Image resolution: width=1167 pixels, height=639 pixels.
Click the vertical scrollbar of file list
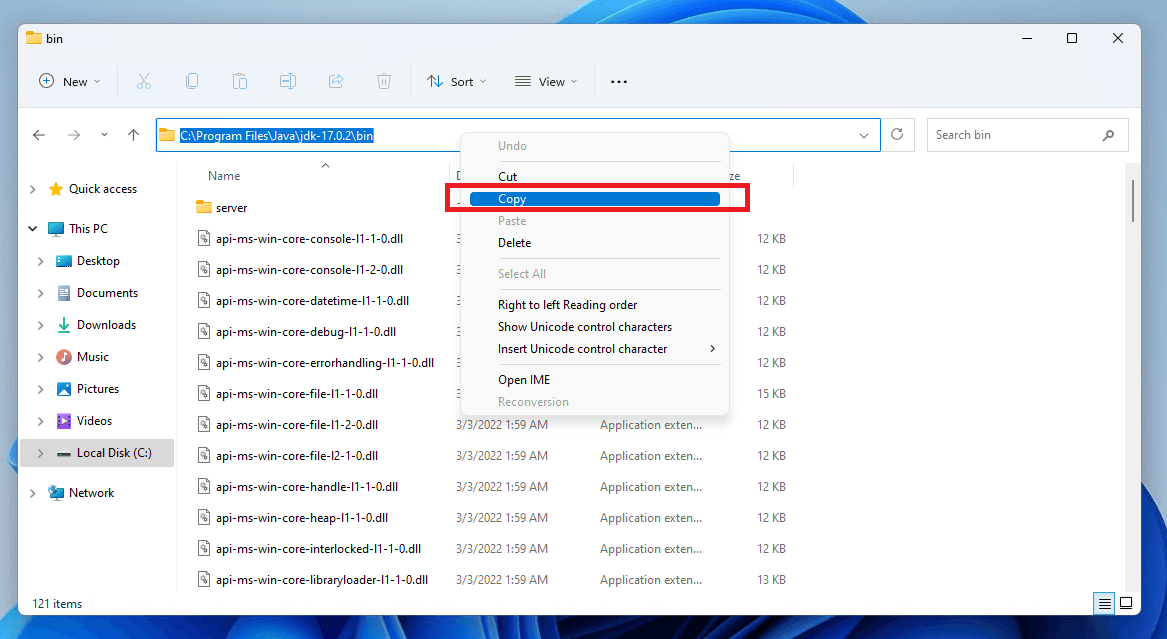(1132, 201)
